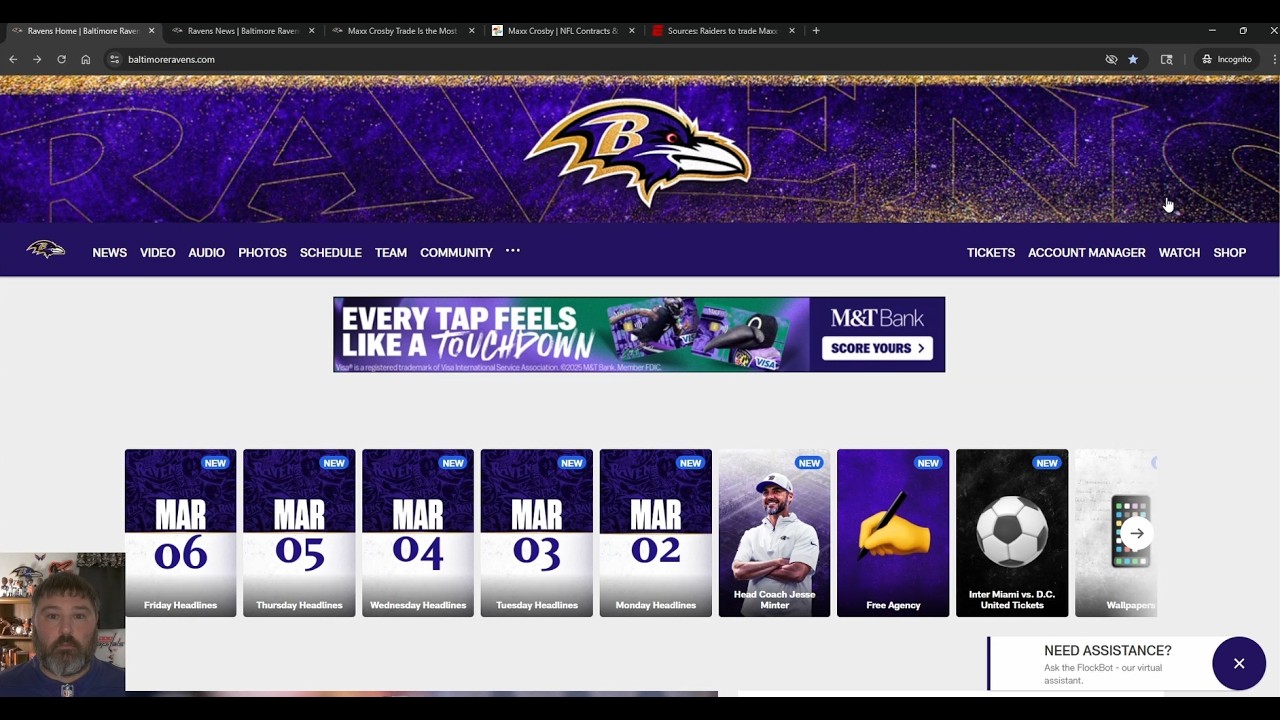1280x720 pixels.
Task: Close the Maxx Crosby NFL Contracts tab
Action: click(632, 31)
